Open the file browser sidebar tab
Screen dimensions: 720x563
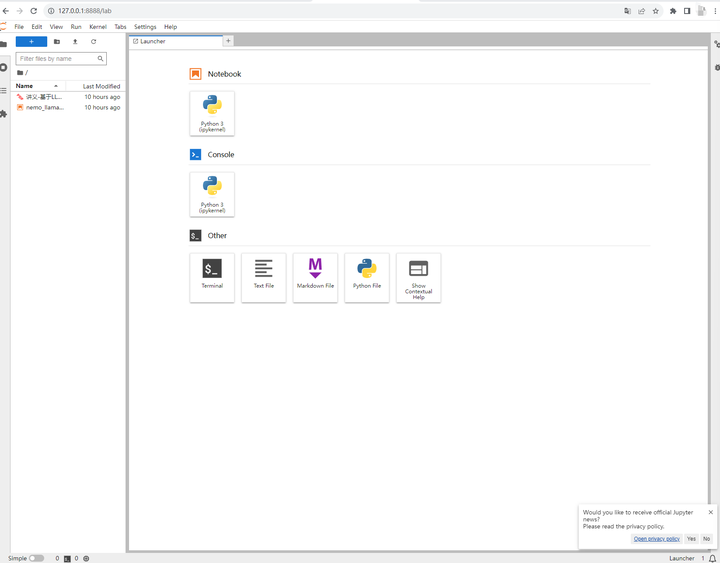(x=4, y=45)
